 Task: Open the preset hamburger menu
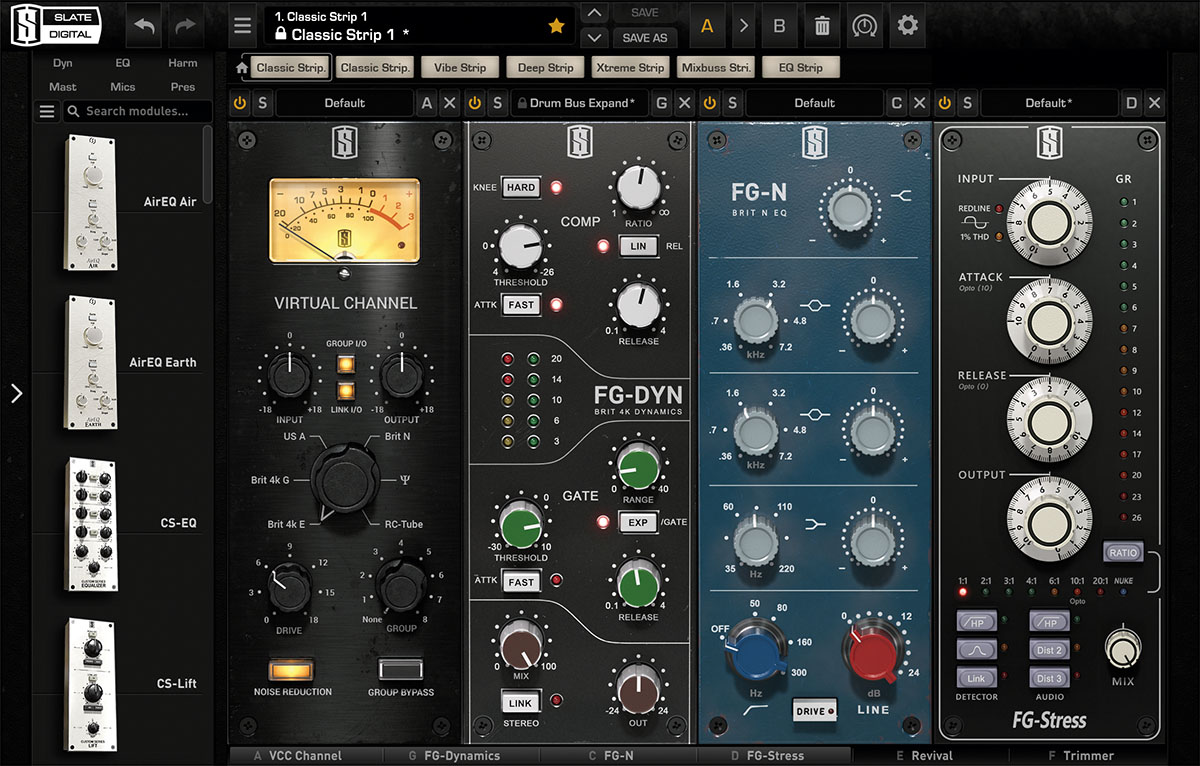tap(241, 26)
